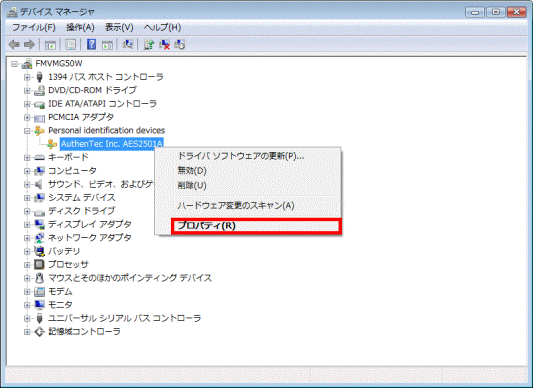
Task: Click the 記憶域コントローラ icon
Action: (39, 332)
